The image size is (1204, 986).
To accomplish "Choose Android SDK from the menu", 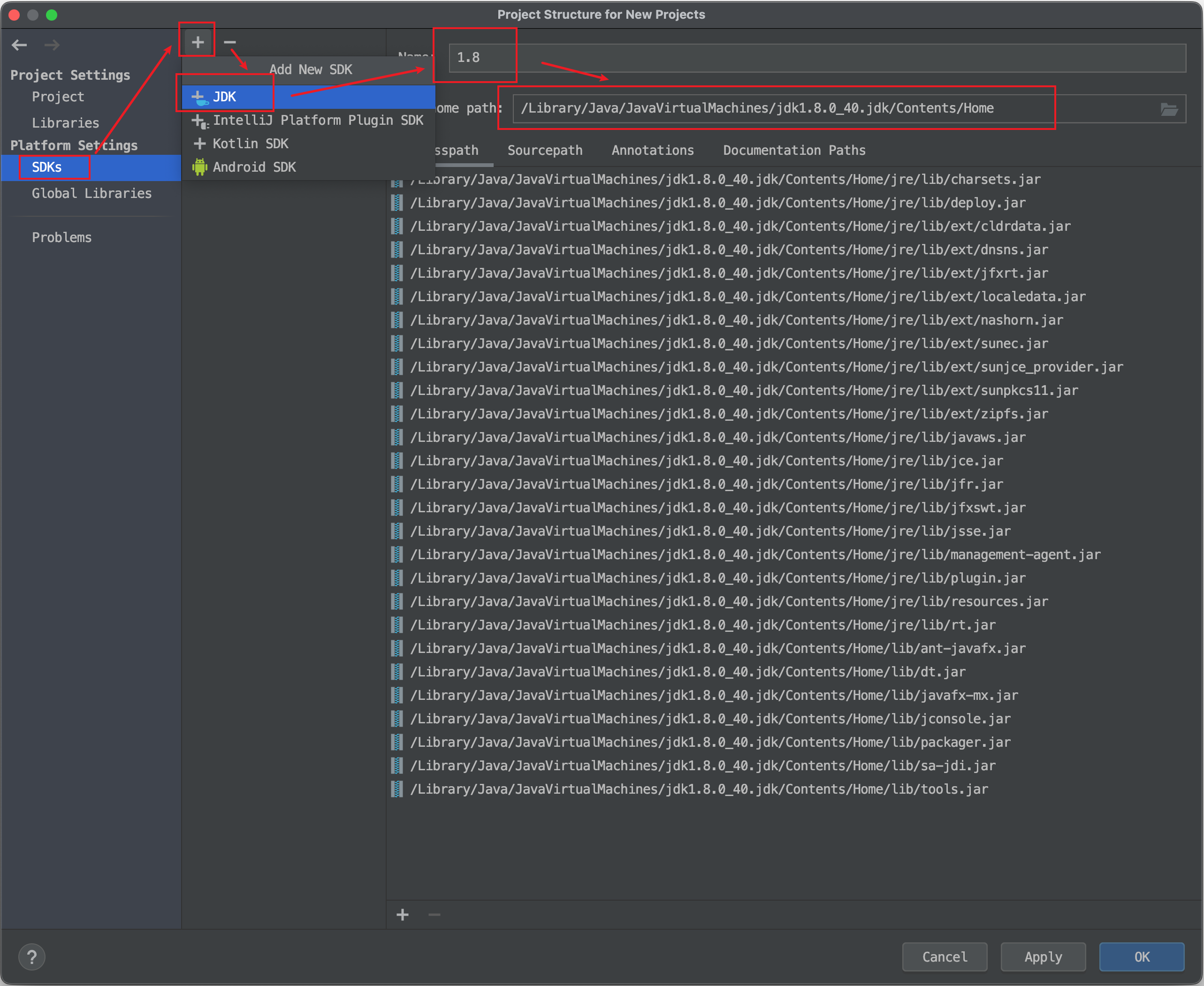I will 309,167.
